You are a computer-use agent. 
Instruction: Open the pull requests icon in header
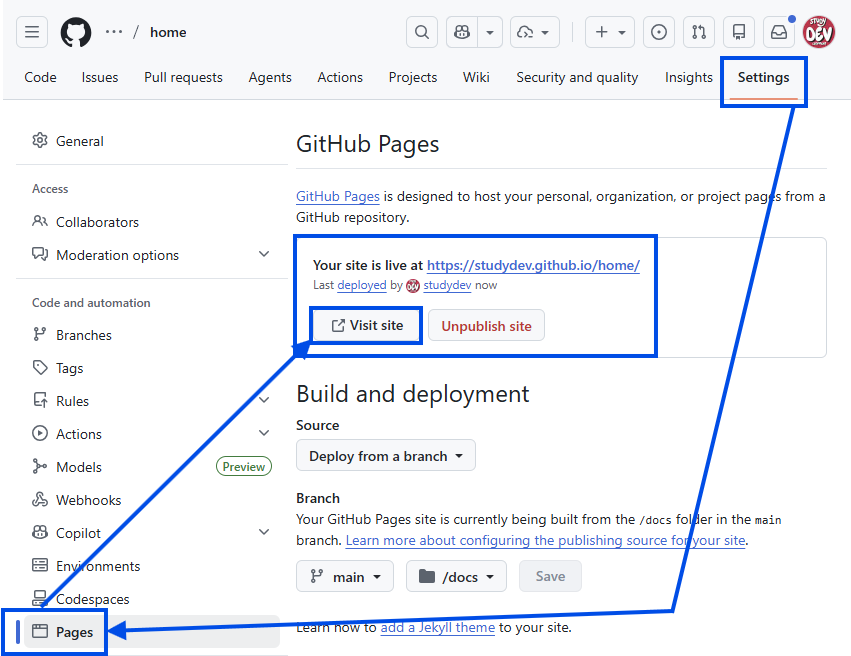(699, 32)
